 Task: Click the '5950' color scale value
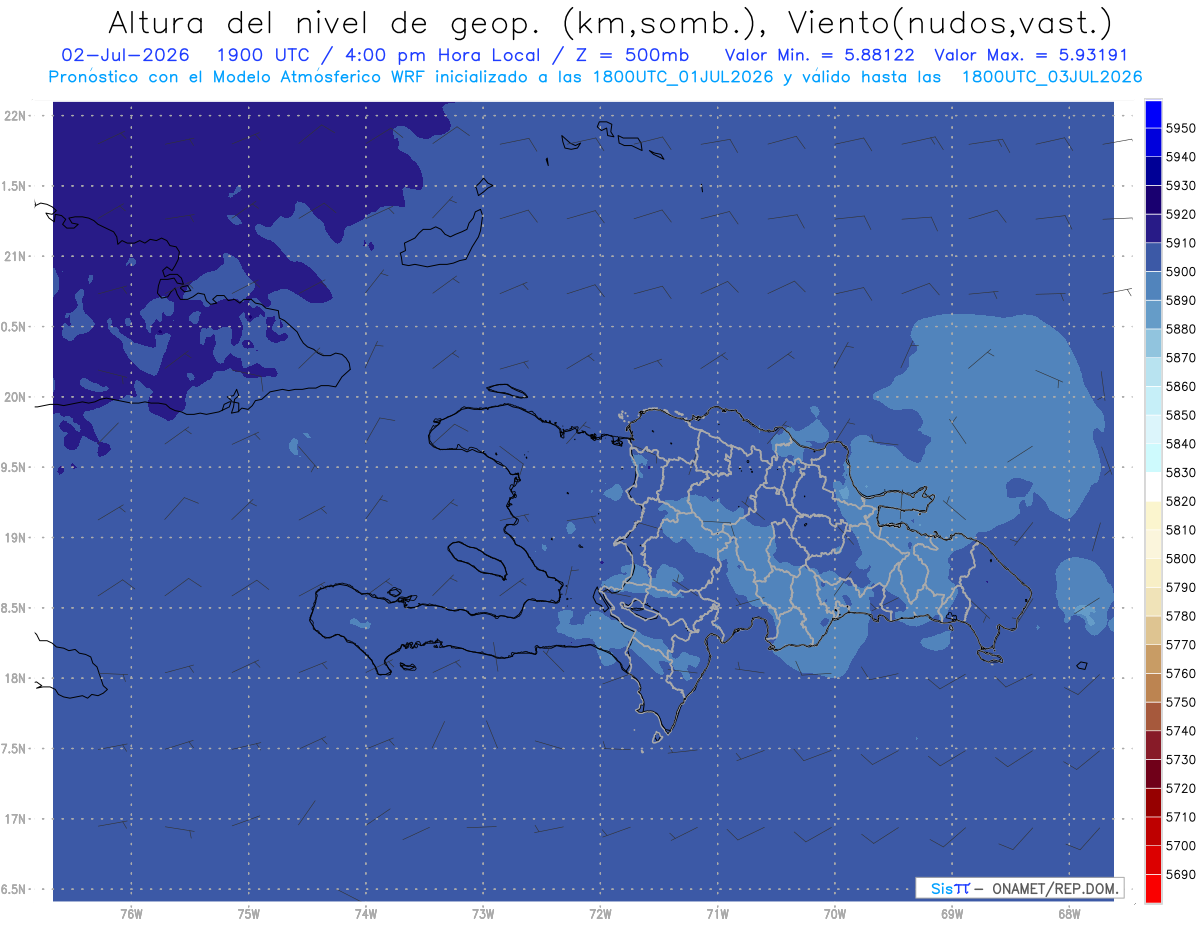click(1181, 128)
